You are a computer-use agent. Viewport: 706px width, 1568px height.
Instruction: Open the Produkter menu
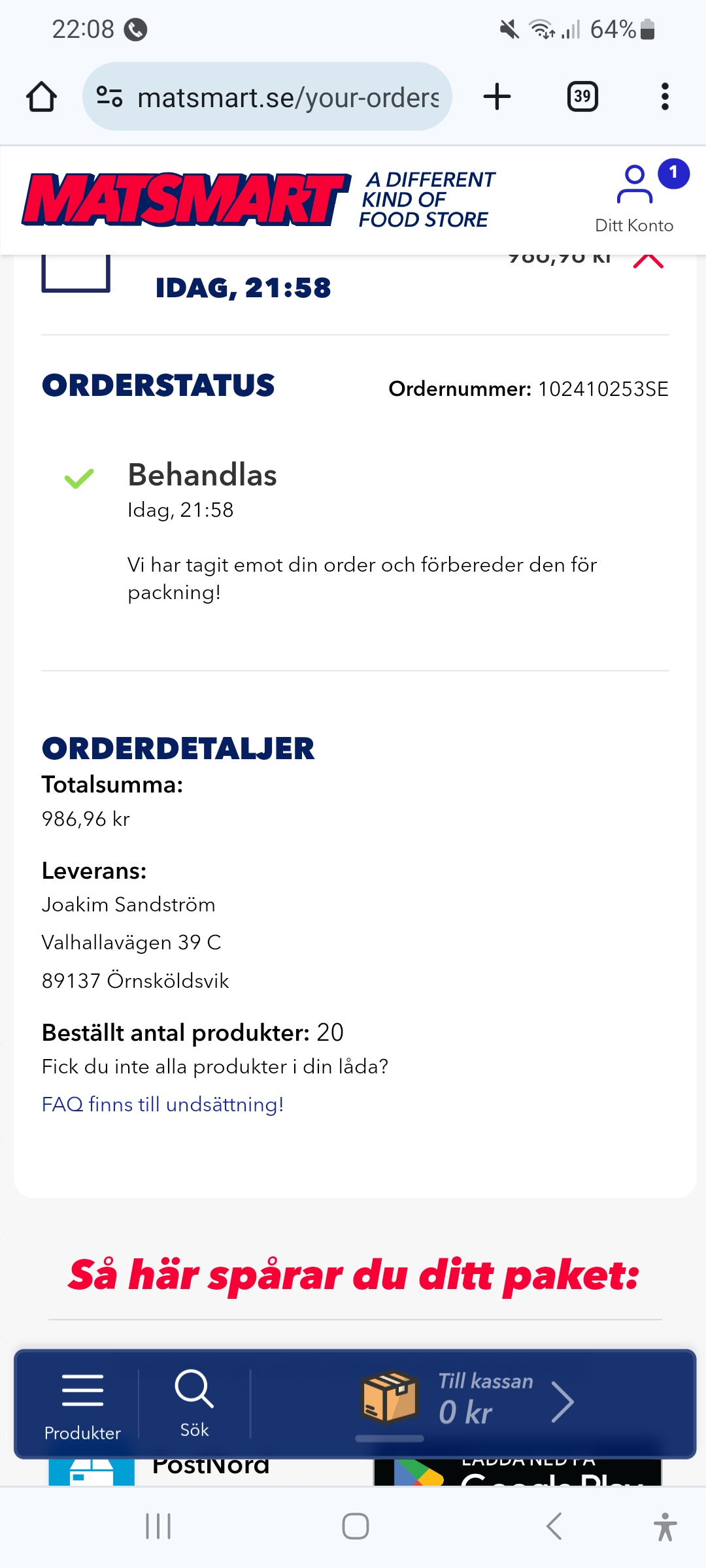coord(82,1403)
